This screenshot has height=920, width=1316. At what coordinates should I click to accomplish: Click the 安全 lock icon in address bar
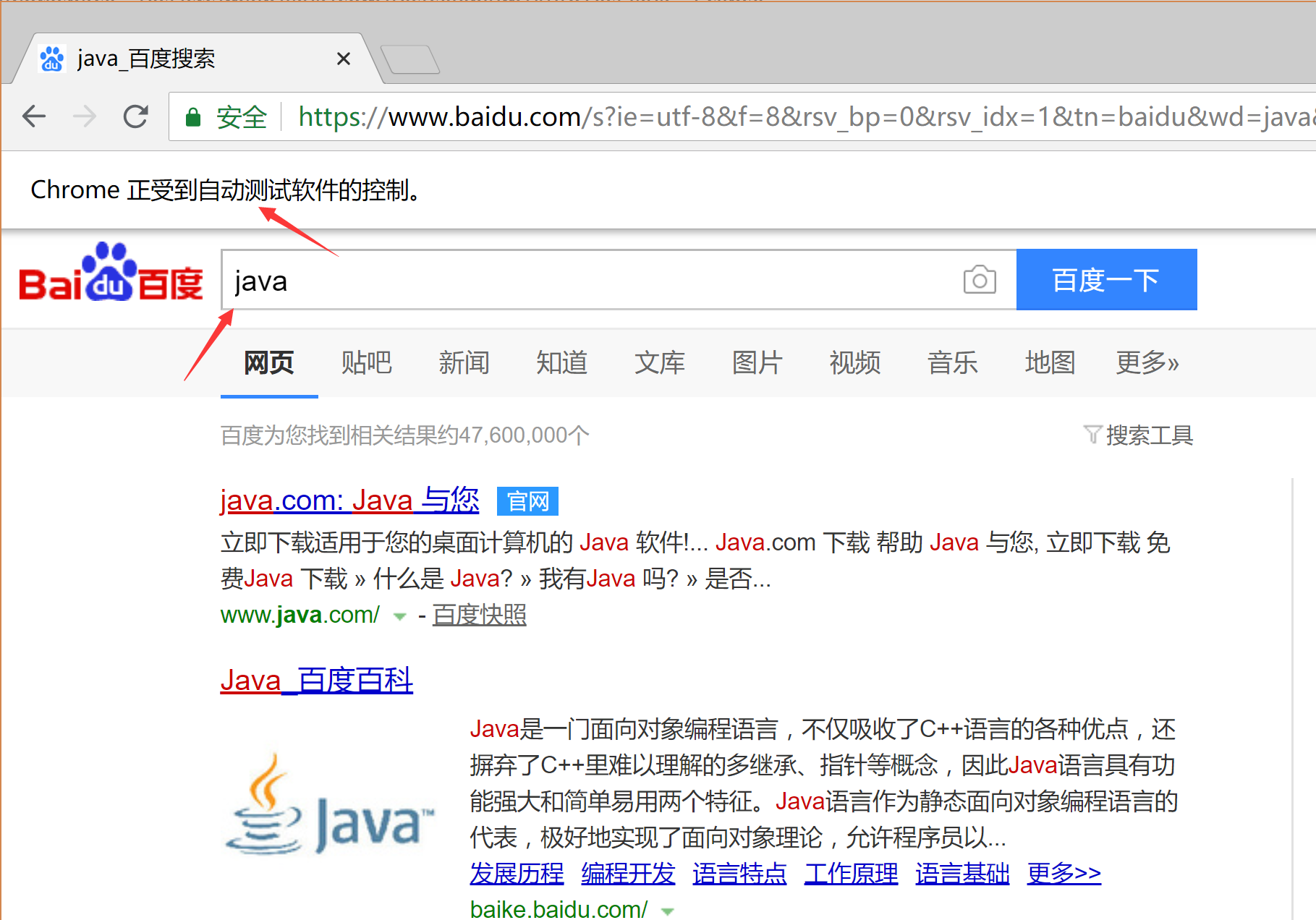click(x=192, y=116)
